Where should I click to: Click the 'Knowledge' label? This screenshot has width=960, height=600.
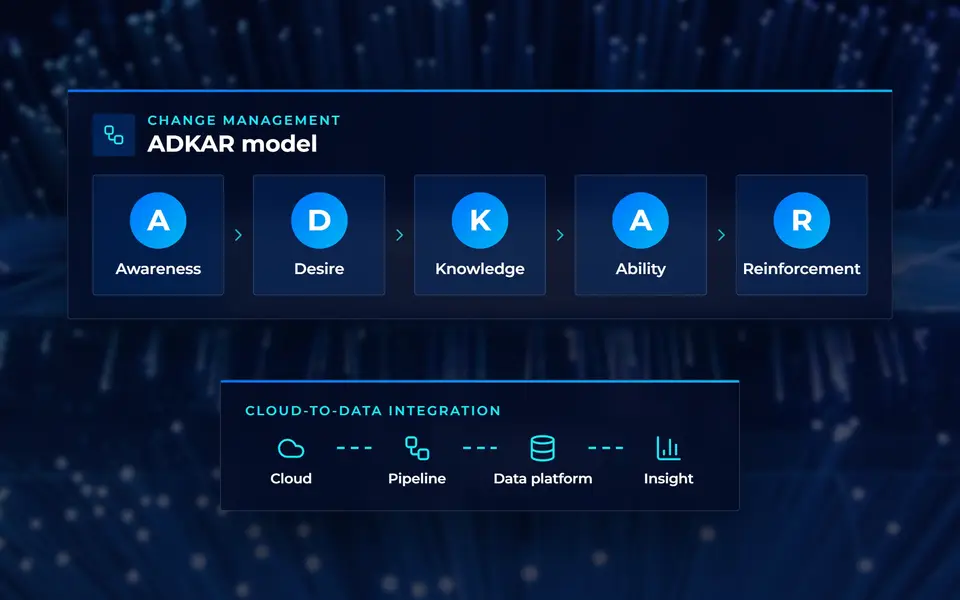point(480,269)
